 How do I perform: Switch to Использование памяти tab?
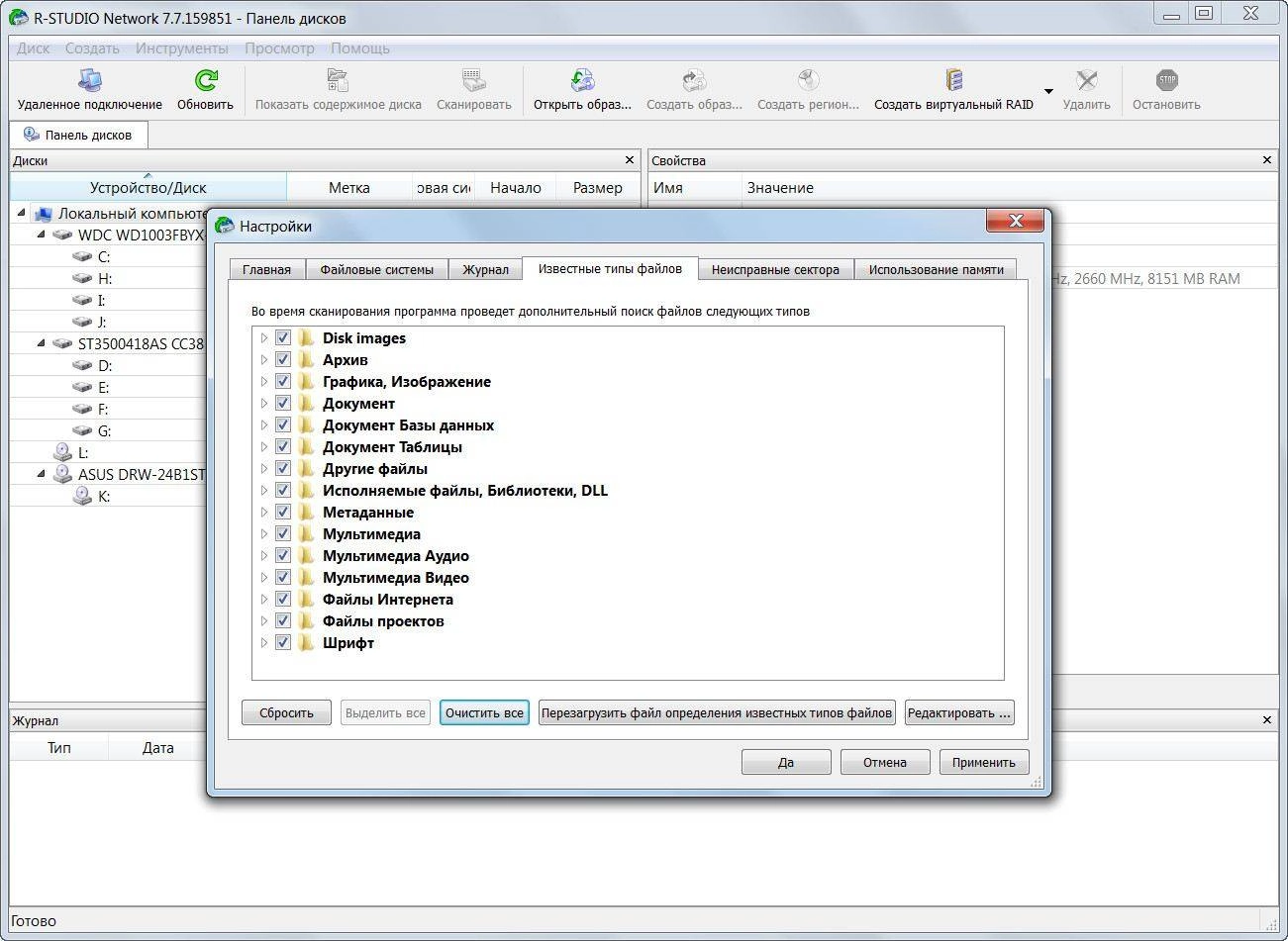click(936, 269)
